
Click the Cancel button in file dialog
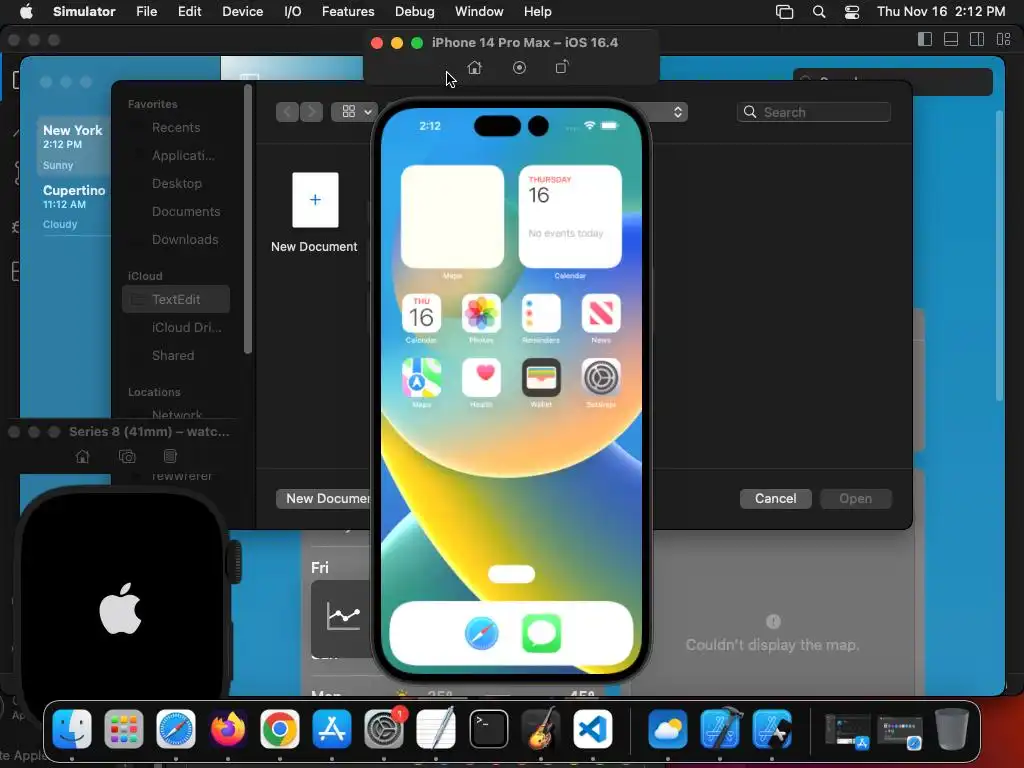(x=775, y=498)
